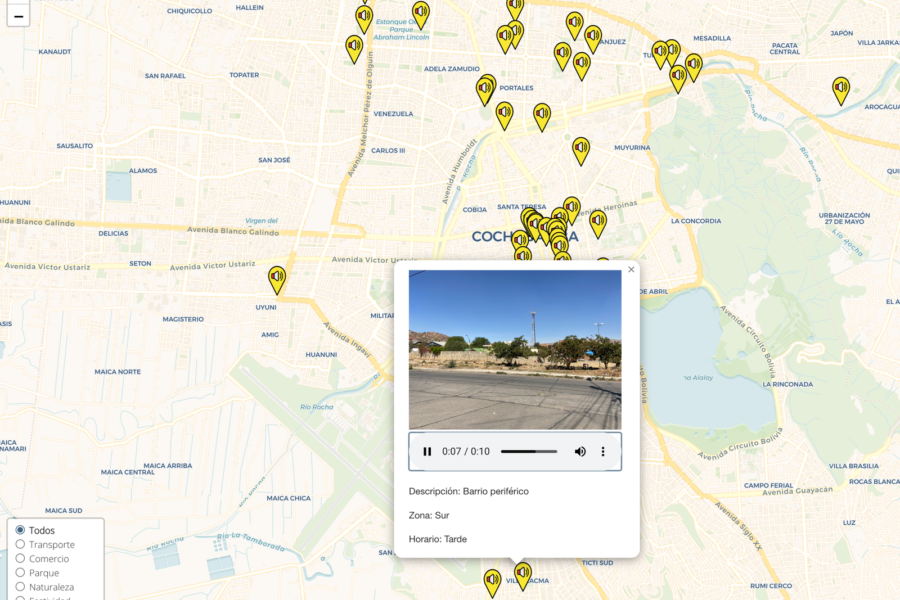The image size is (900, 600).
Task: Open sound marker beside Aranjuez label
Action: [593, 38]
